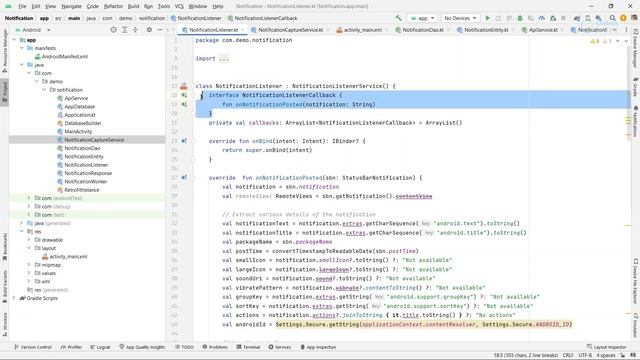Run the app with green play button
This screenshot has height=360, width=640.
[x=487, y=18]
